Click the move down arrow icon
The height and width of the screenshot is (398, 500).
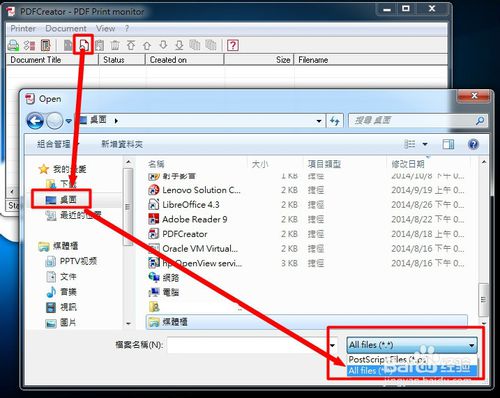click(163, 45)
